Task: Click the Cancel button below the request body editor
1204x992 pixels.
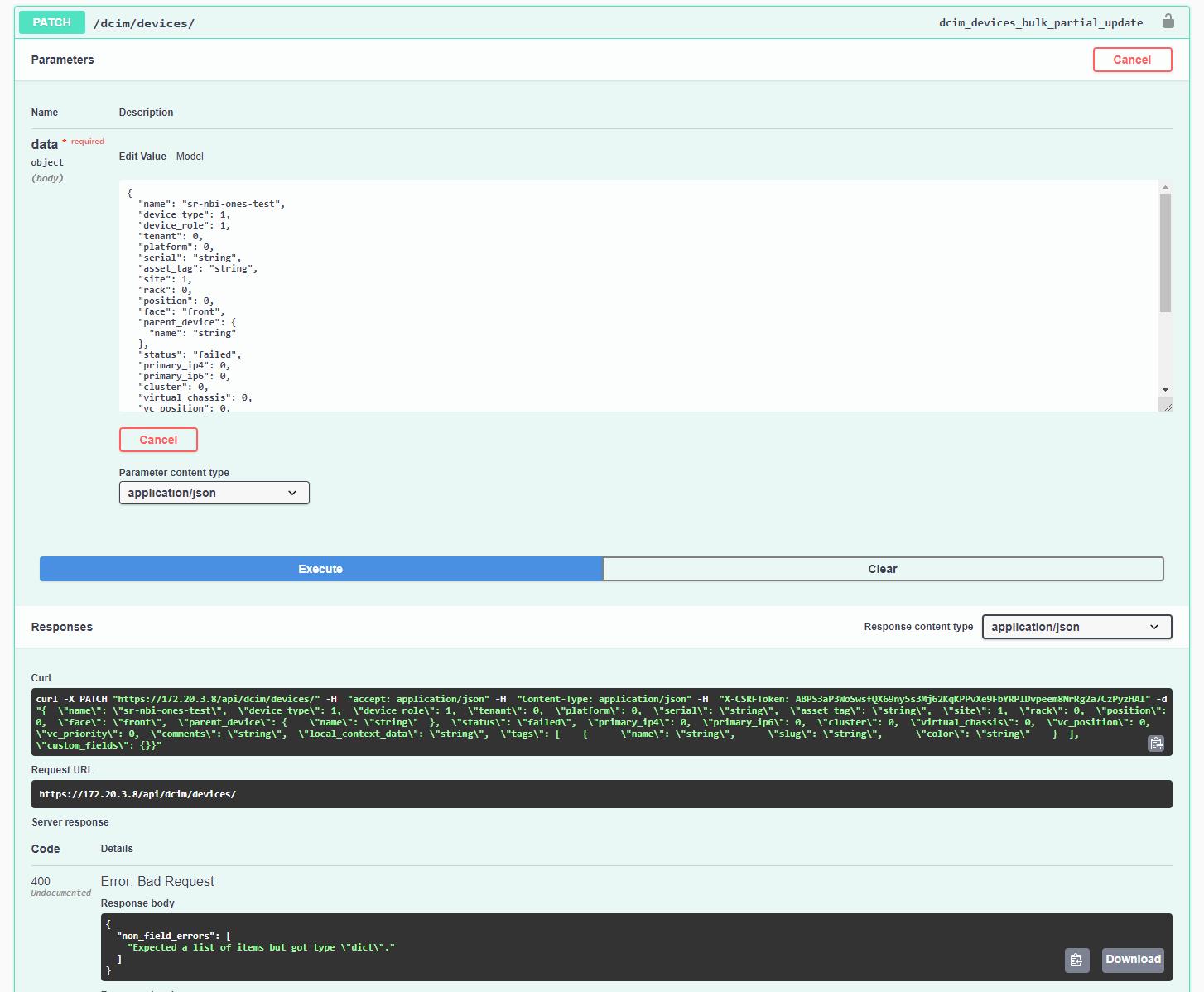Action: pos(158,440)
